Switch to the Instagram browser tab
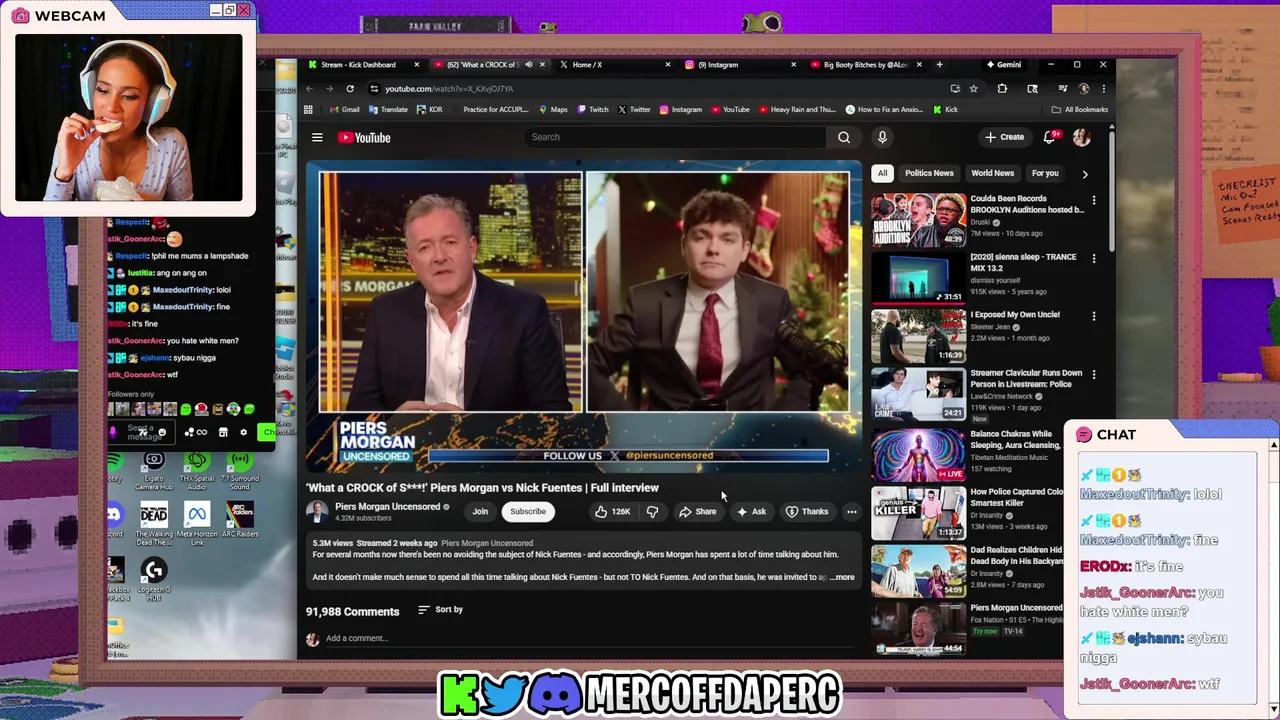The width and height of the screenshot is (1280, 720). tap(740, 65)
